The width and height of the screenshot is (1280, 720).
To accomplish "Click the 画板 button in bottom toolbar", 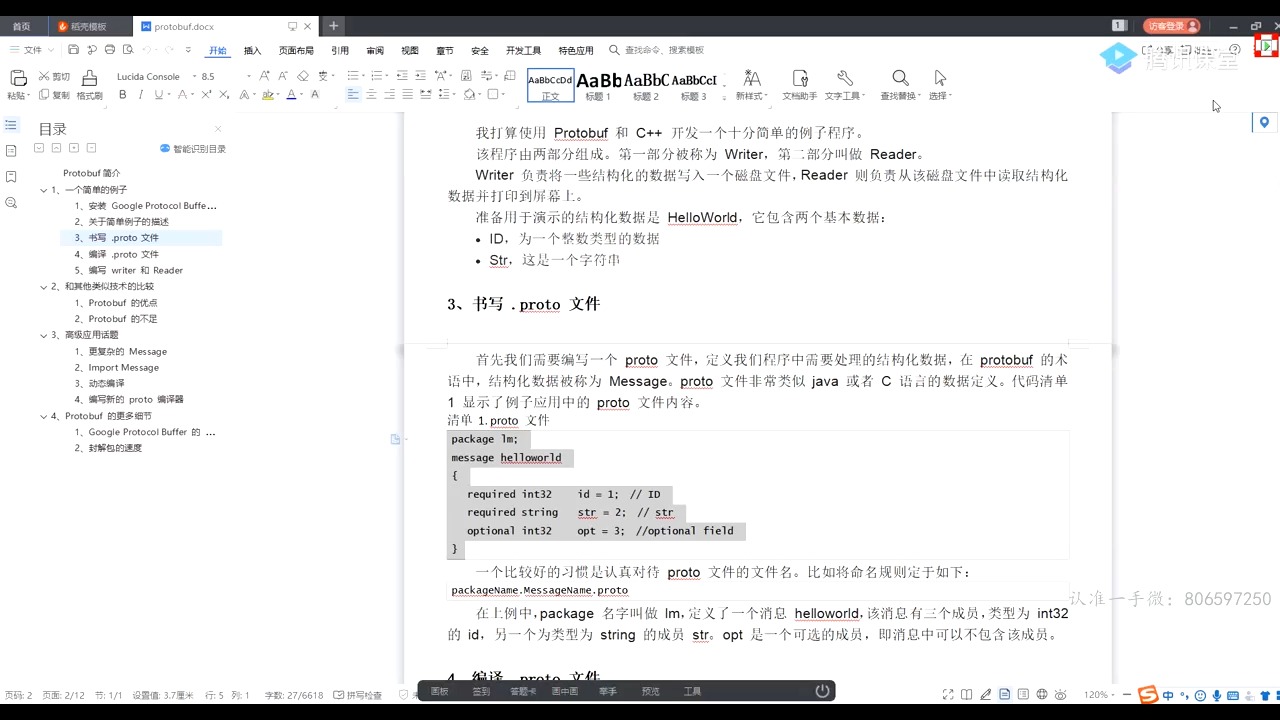I will tap(439, 691).
